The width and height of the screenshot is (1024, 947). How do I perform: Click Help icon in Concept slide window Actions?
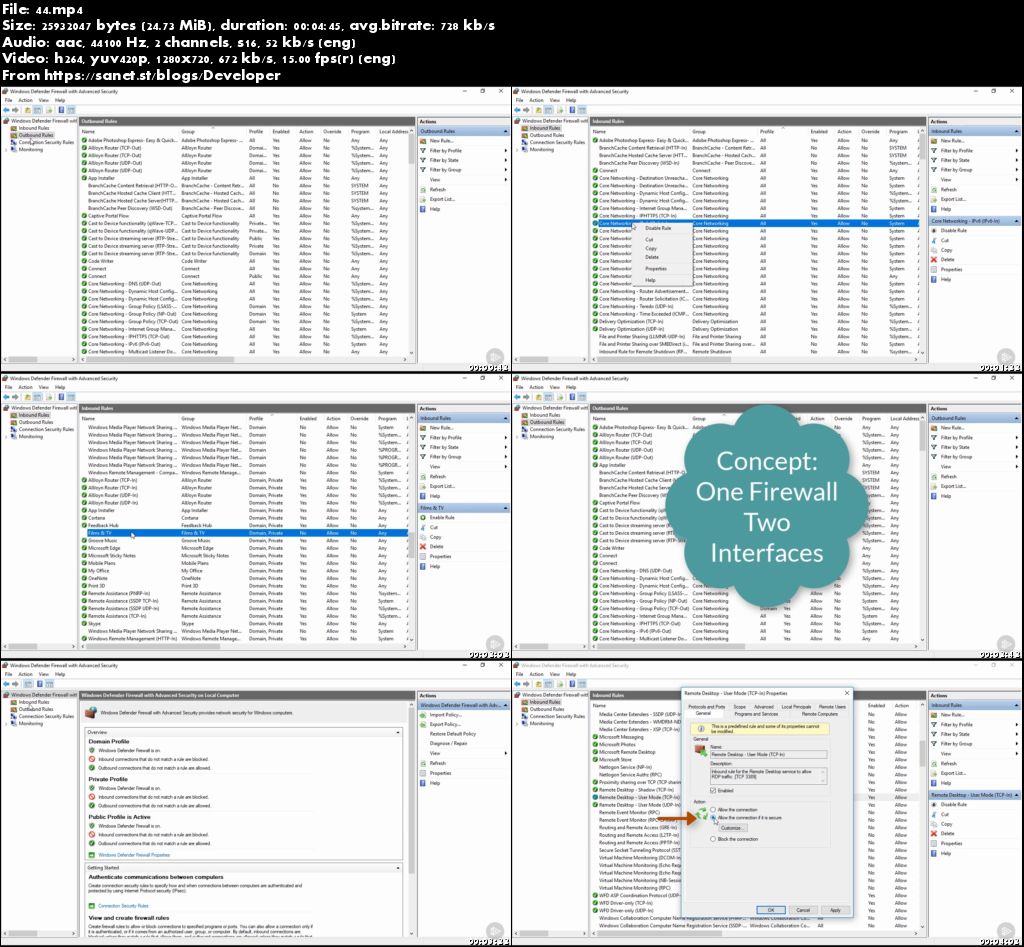tap(934, 496)
